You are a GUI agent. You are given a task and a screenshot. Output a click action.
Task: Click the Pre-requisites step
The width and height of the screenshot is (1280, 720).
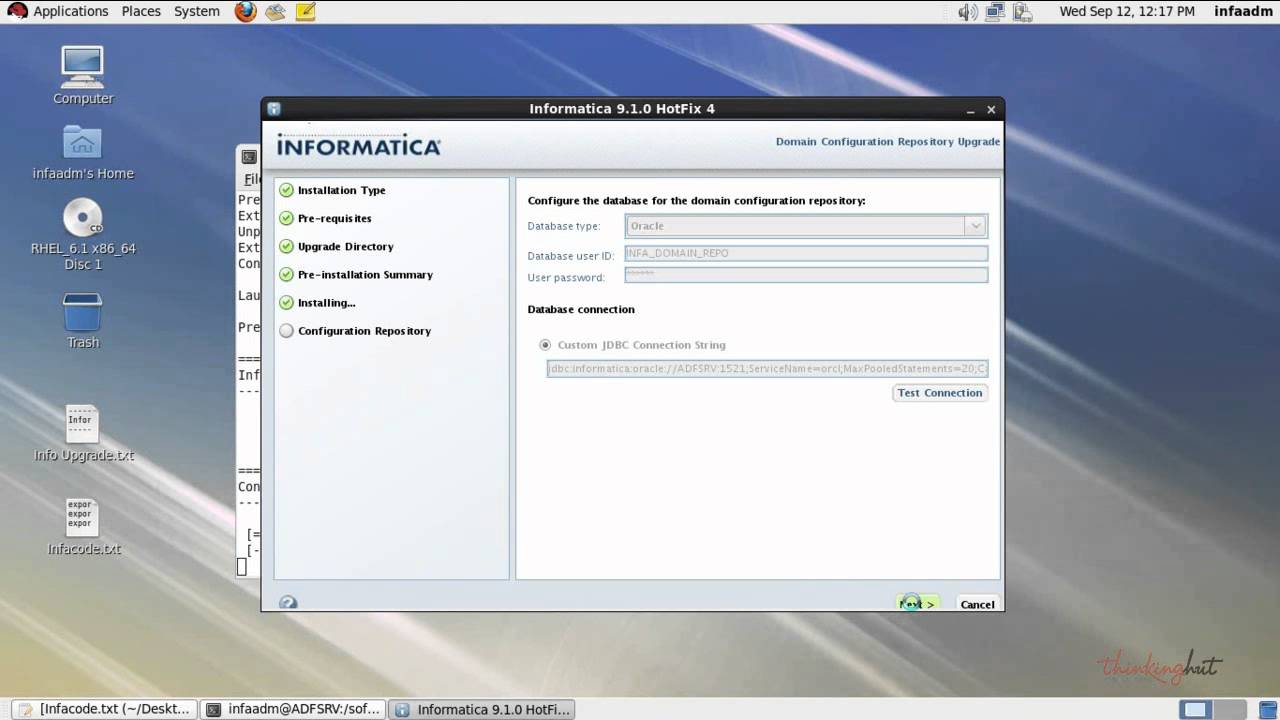coord(334,218)
